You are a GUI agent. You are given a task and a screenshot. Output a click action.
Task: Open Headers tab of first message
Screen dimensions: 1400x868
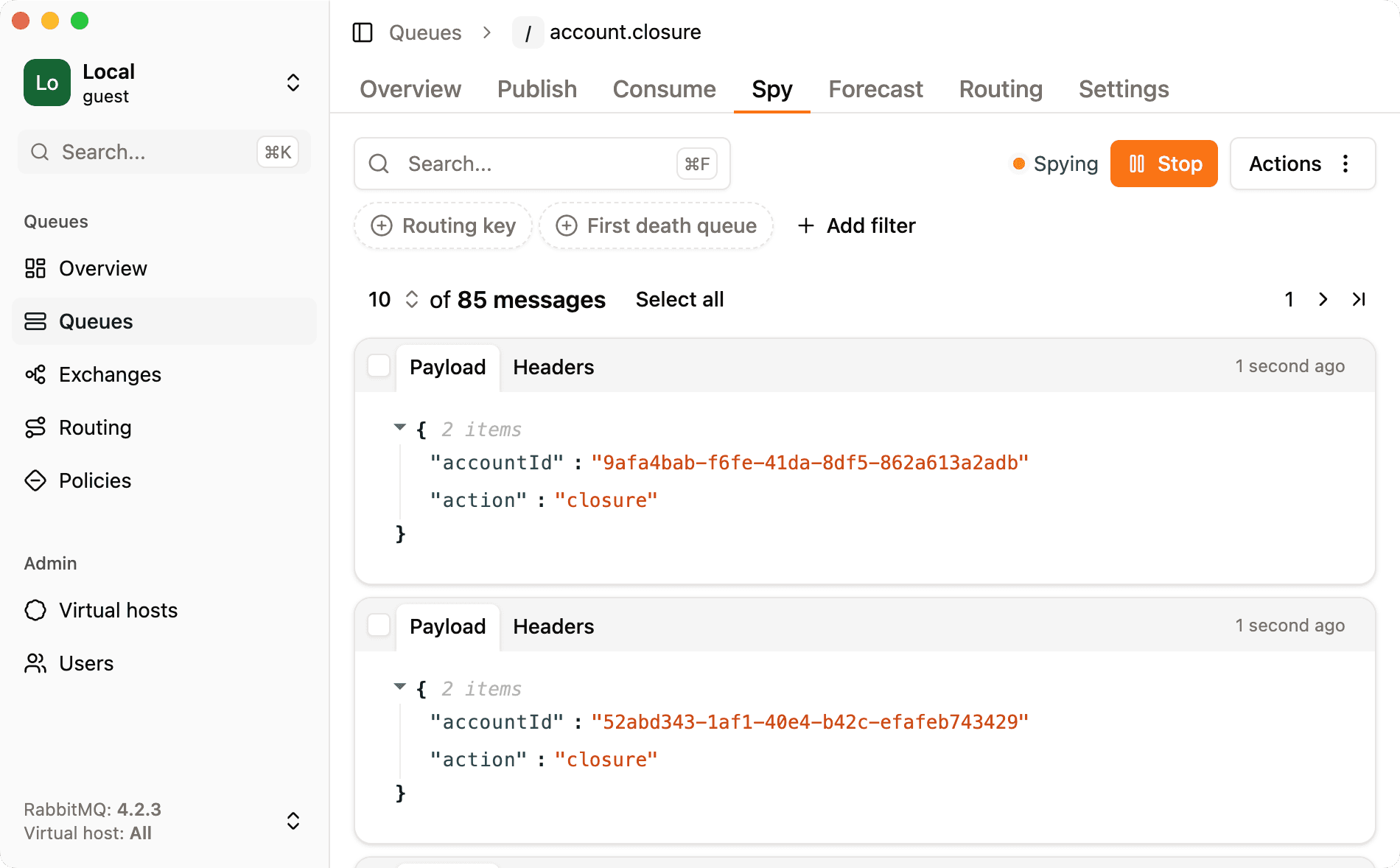[553, 367]
